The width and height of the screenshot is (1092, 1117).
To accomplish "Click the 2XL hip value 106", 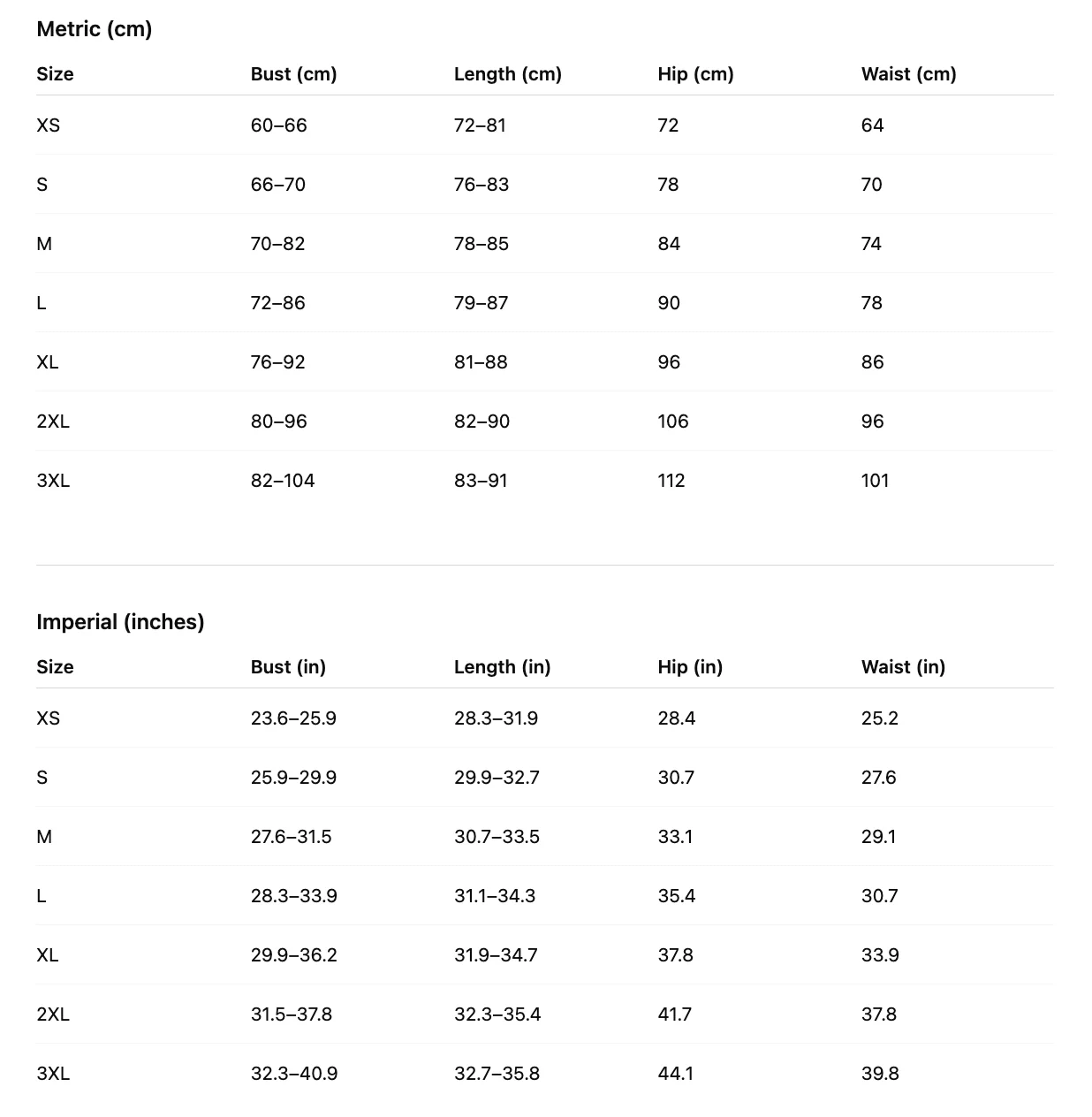I will pos(673,422).
